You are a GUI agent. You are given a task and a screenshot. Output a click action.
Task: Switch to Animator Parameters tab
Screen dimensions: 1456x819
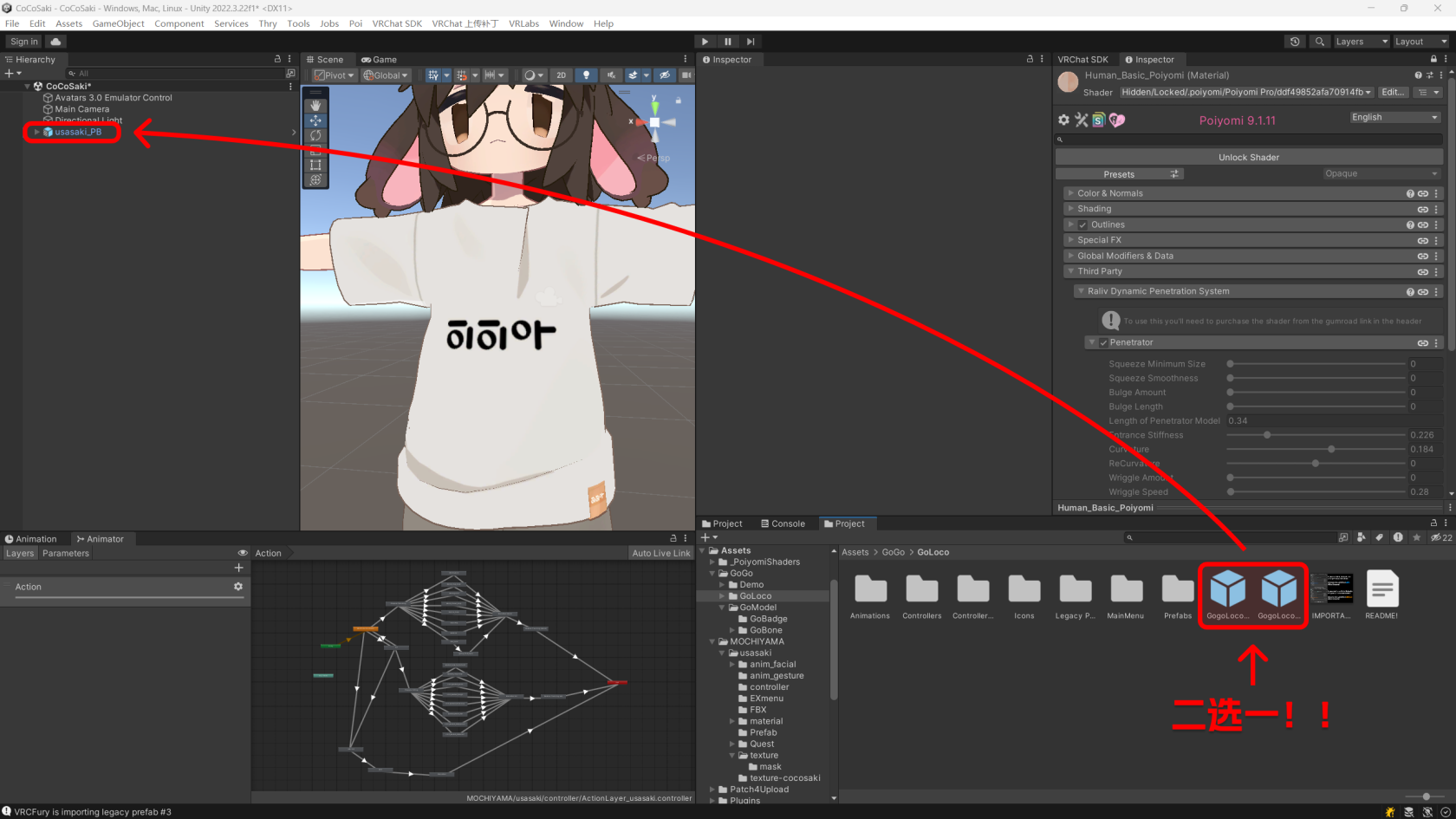point(66,553)
